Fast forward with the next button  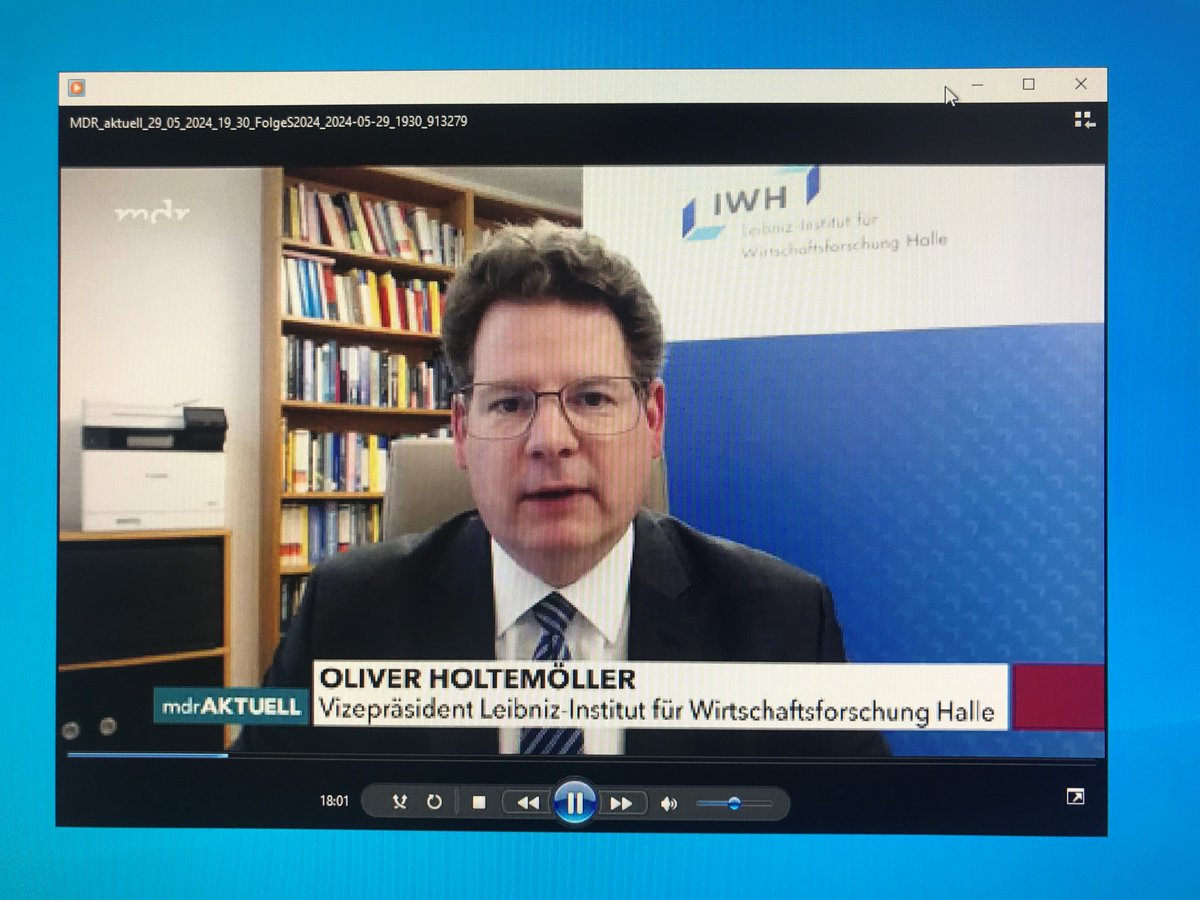click(621, 803)
